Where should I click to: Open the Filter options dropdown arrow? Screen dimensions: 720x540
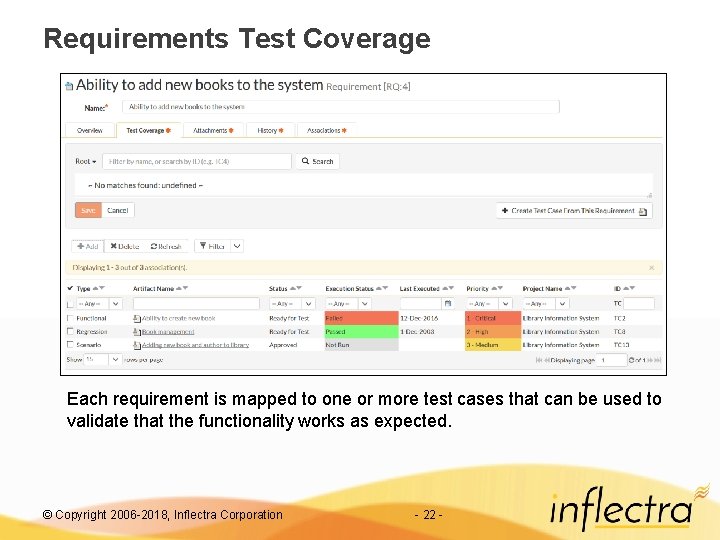point(236,246)
